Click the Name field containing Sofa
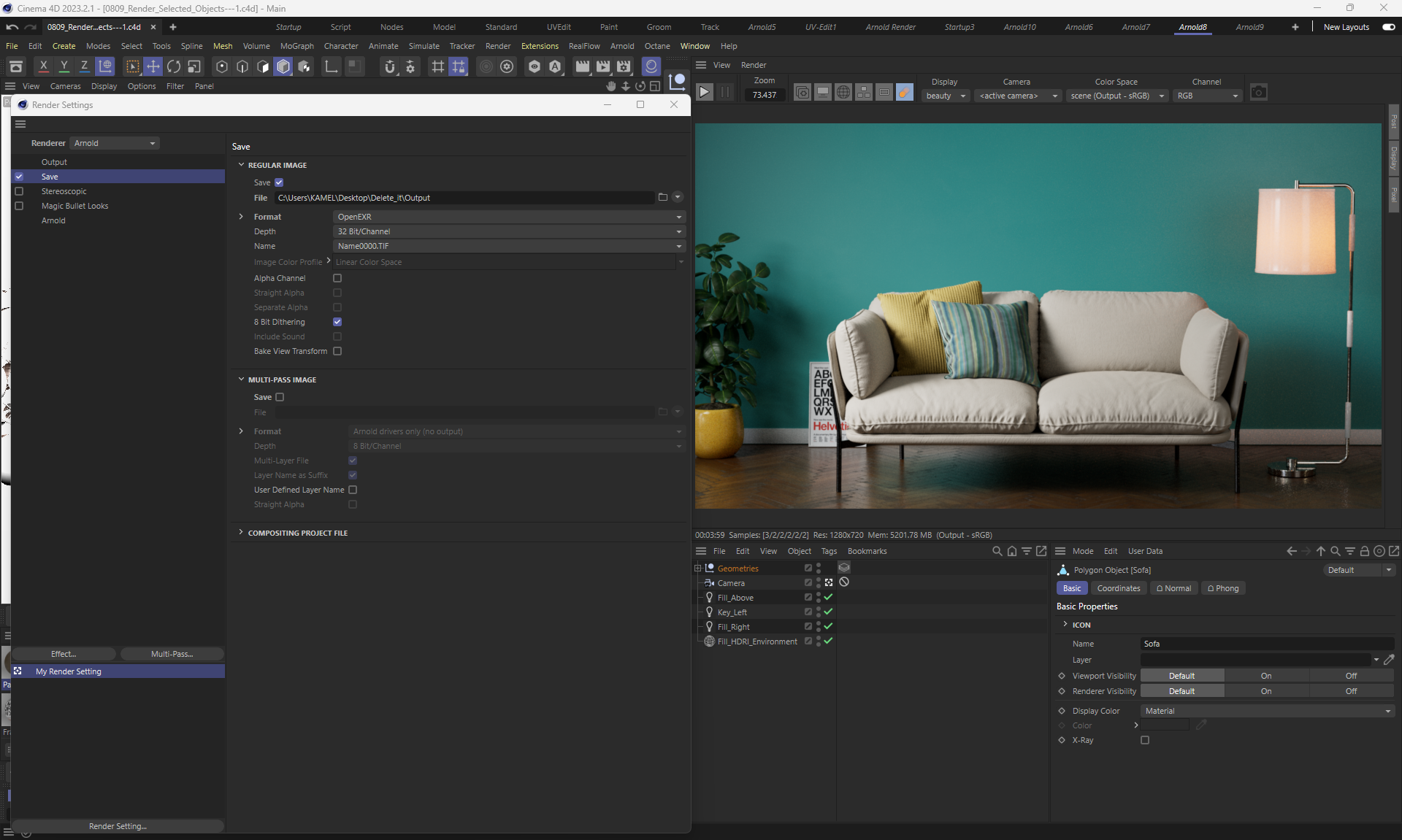This screenshot has height=840, width=1402. click(1267, 644)
